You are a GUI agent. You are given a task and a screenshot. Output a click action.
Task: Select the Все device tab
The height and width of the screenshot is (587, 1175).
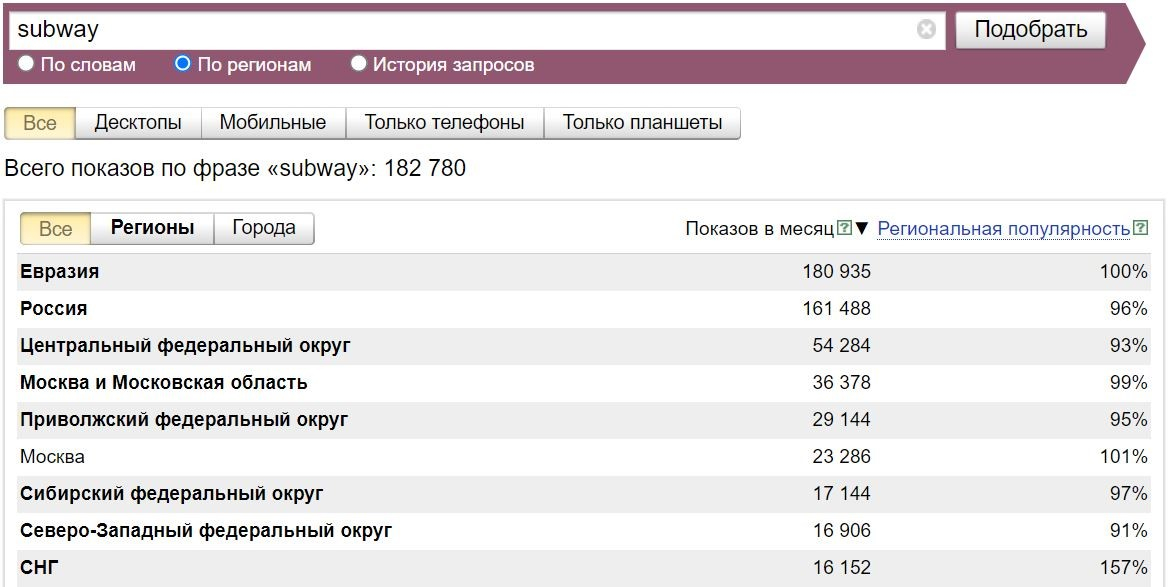(x=40, y=123)
